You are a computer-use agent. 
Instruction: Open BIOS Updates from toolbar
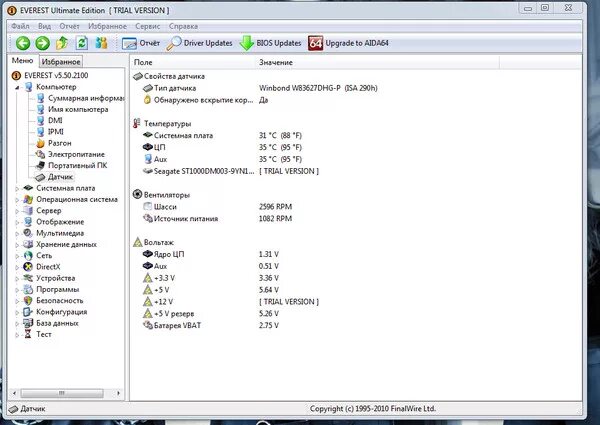270,43
